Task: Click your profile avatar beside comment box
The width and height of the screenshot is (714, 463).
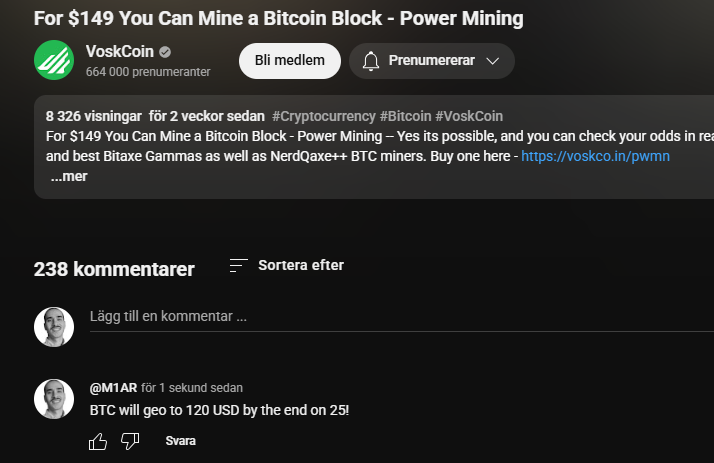Action: [54, 327]
